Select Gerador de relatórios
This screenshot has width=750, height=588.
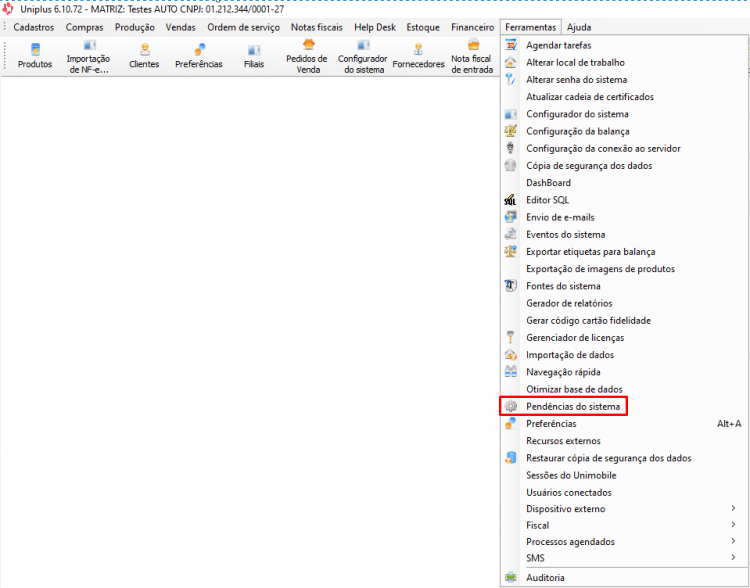pos(624,303)
